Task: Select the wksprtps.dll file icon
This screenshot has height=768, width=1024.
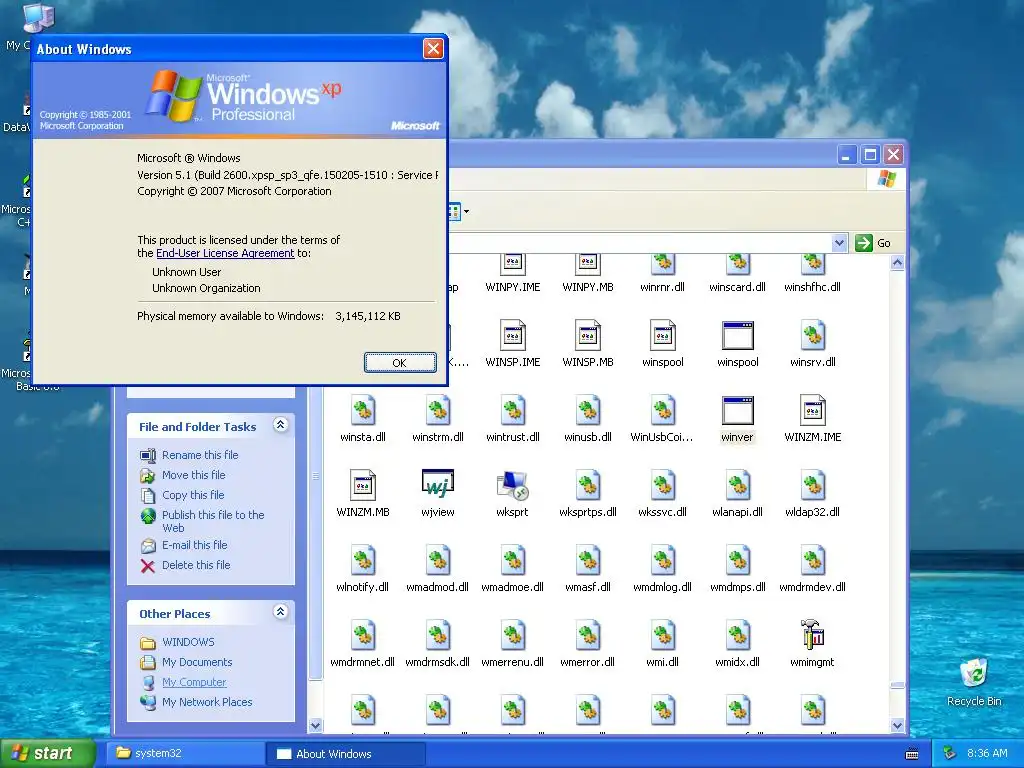Action: [x=588, y=485]
